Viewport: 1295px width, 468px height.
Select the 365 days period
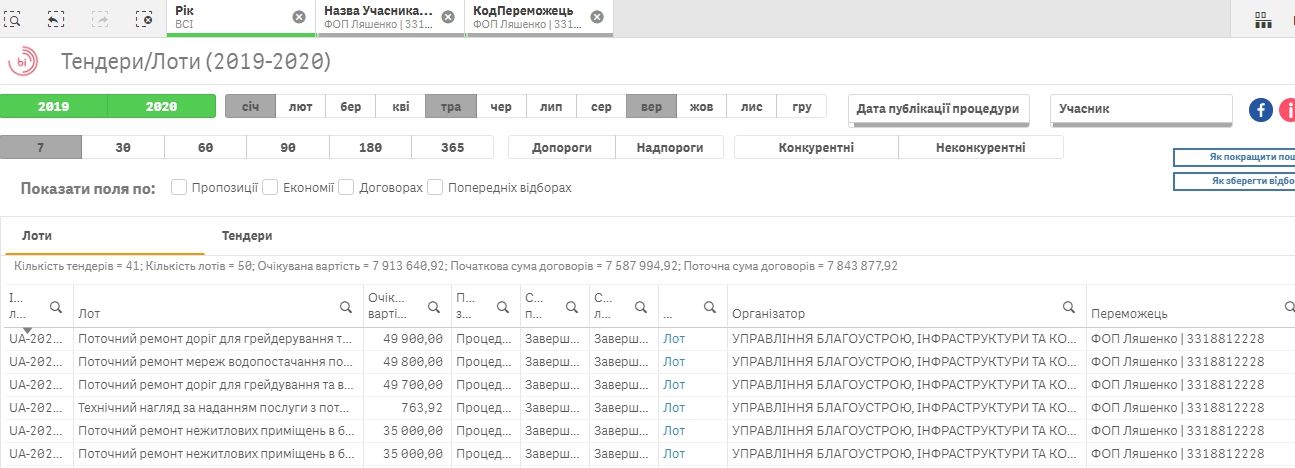(x=452, y=147)
